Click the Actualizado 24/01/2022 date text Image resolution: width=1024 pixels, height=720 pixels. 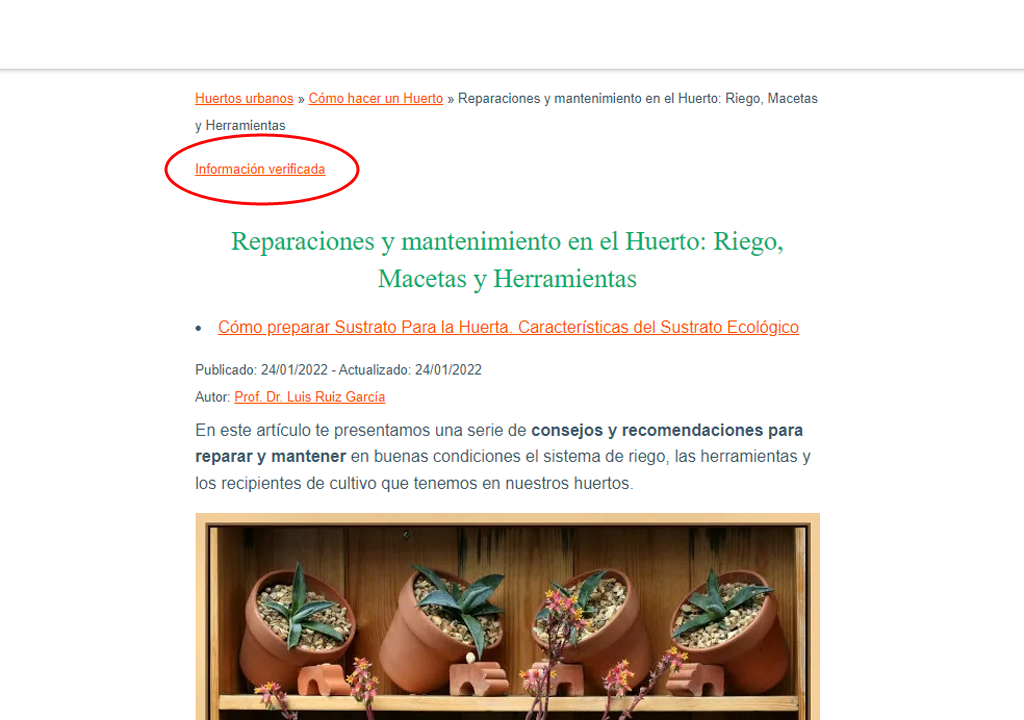410,370
